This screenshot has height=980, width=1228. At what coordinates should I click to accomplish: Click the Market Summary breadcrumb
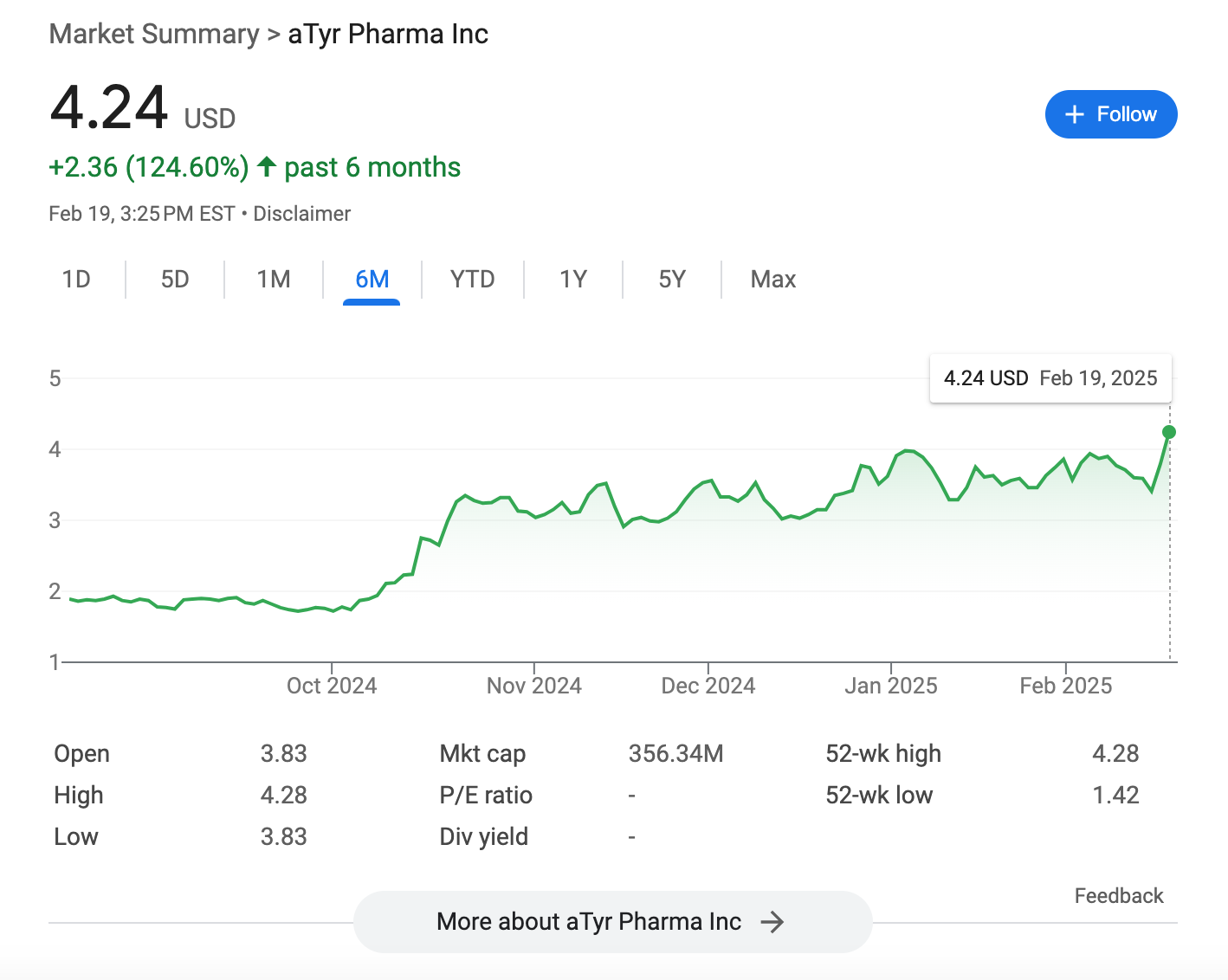coord(154,34)
